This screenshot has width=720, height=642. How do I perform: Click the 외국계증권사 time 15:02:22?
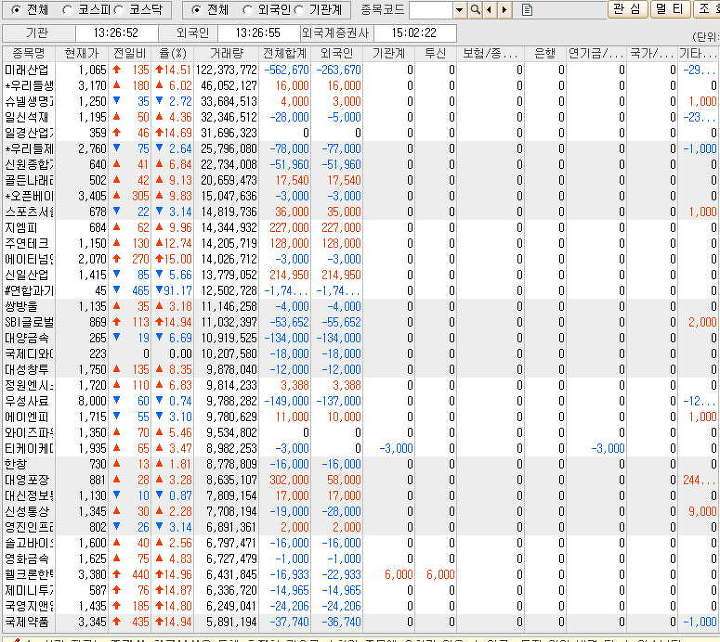pyautogui.click(x=414, y=33)
